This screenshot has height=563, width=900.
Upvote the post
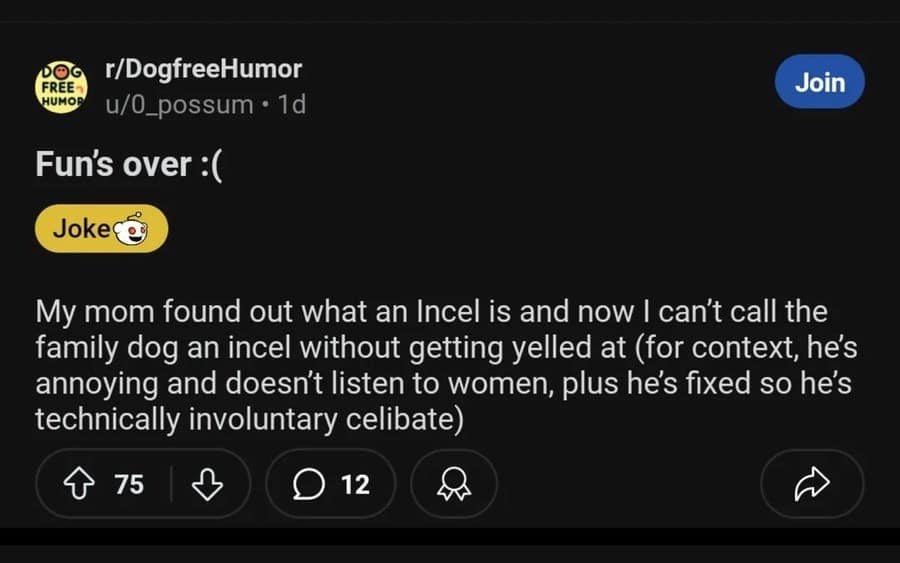point(78,485)
